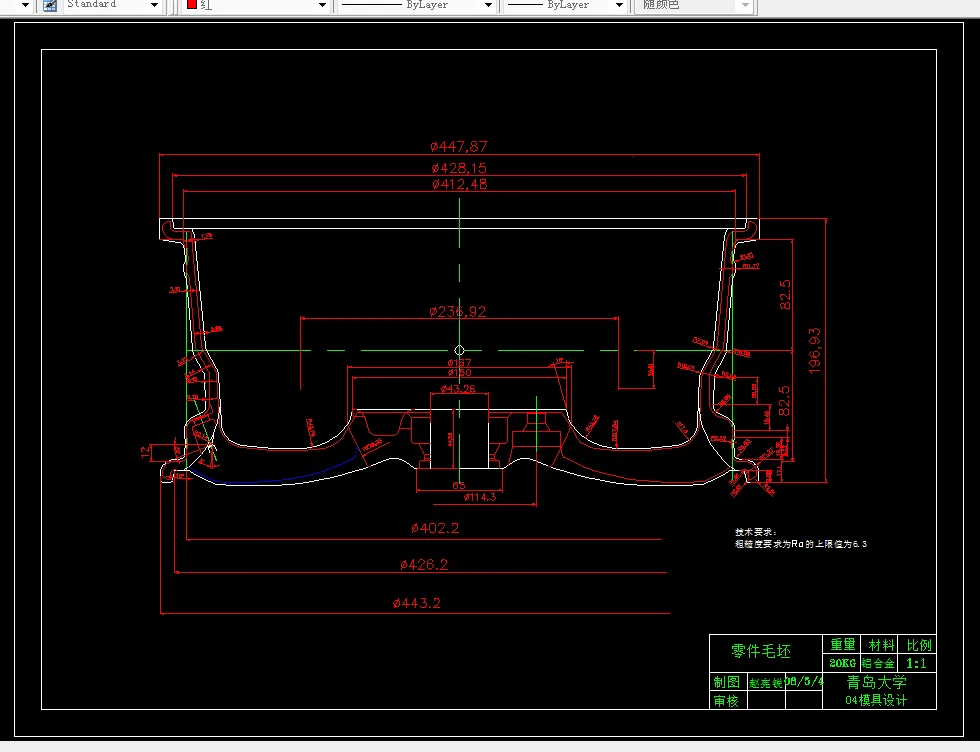Open the red color control dropdown

(x=322, y=5)
